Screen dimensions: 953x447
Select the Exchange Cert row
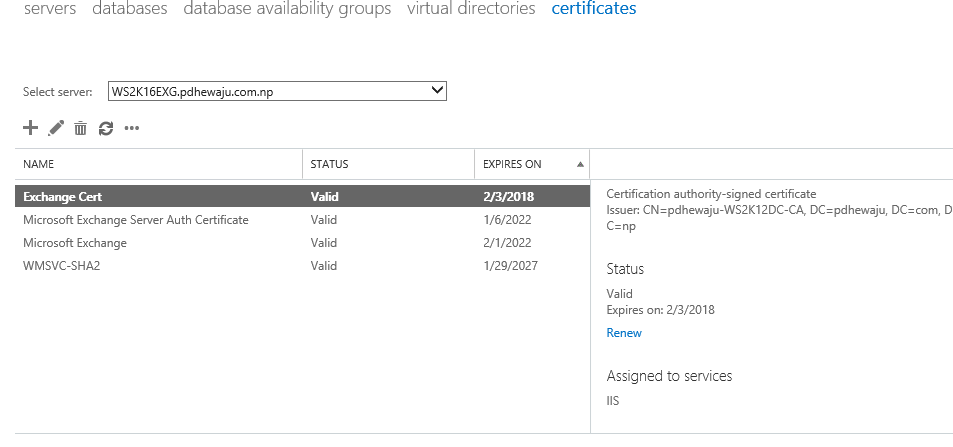pyautogui.click(x=303, y=196)
